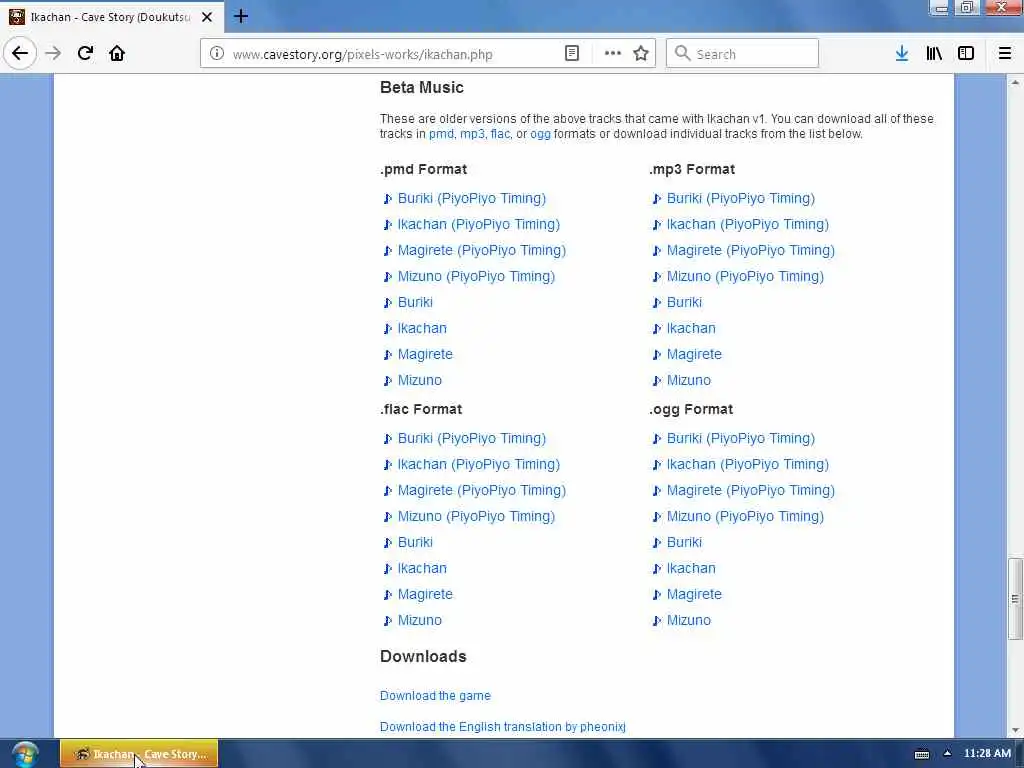Click Download the game link
Image resolution: width=1024 pixels, height=768 pixels.
point(435,696)
